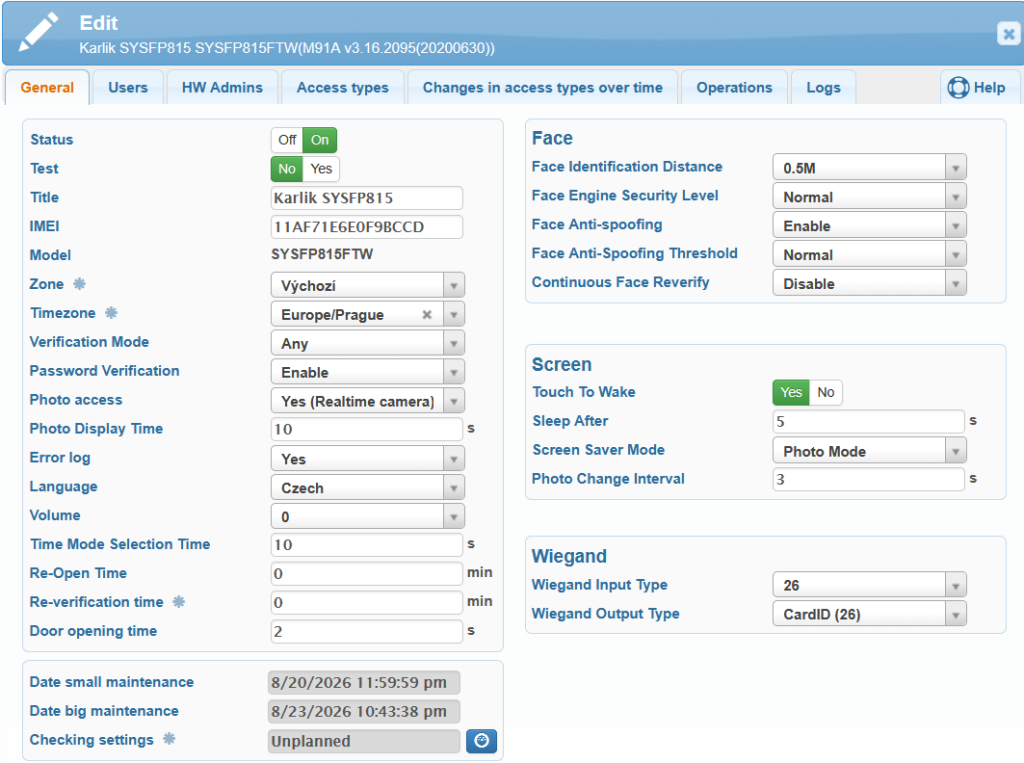Image resolution: width=1024 pixels, height=763 pixels.
Task: Click asterisk icon beside Checking settings
Action: click(169, 739)
